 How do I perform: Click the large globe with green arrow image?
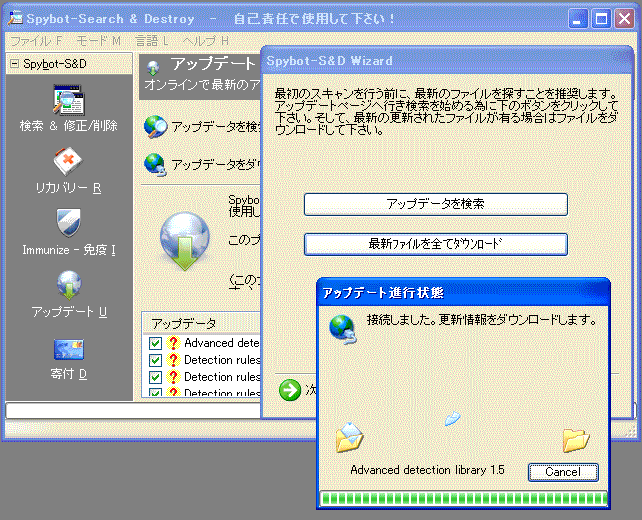pos(185,241)
